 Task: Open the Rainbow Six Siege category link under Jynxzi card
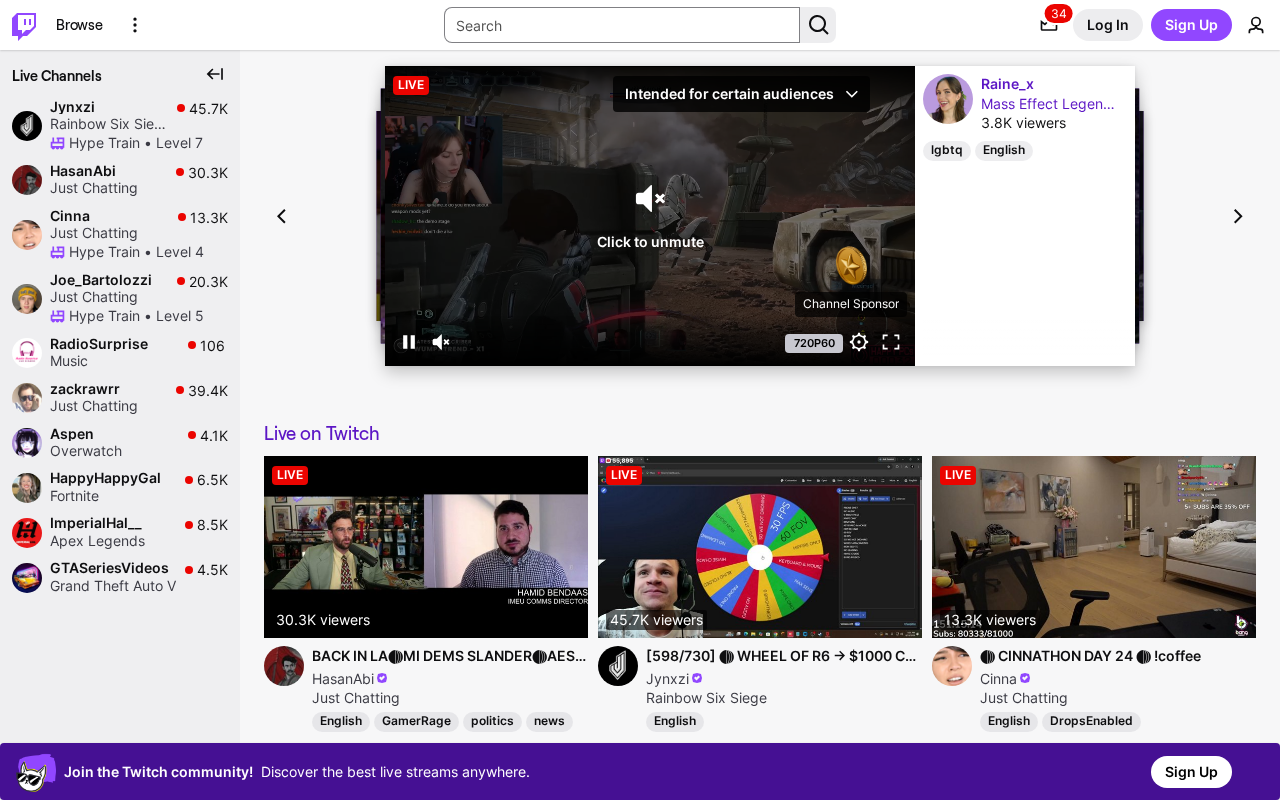click(x=706, y=698)
